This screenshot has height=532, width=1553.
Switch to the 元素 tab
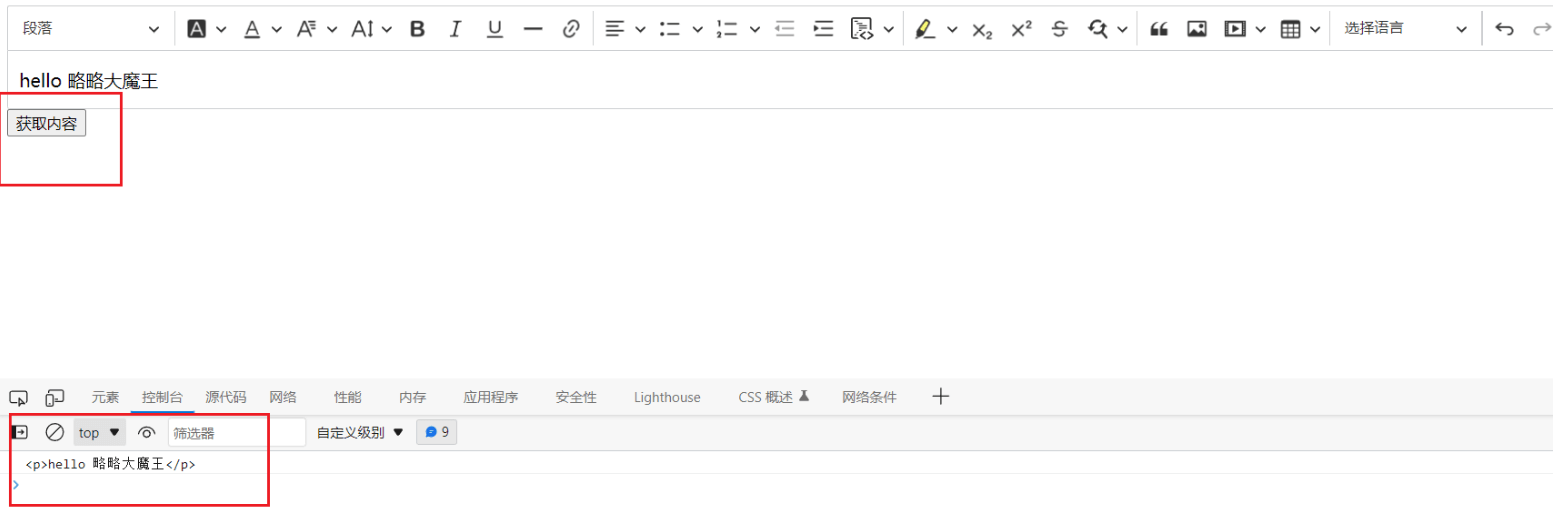pyautogui.click(x=105, y=397)
